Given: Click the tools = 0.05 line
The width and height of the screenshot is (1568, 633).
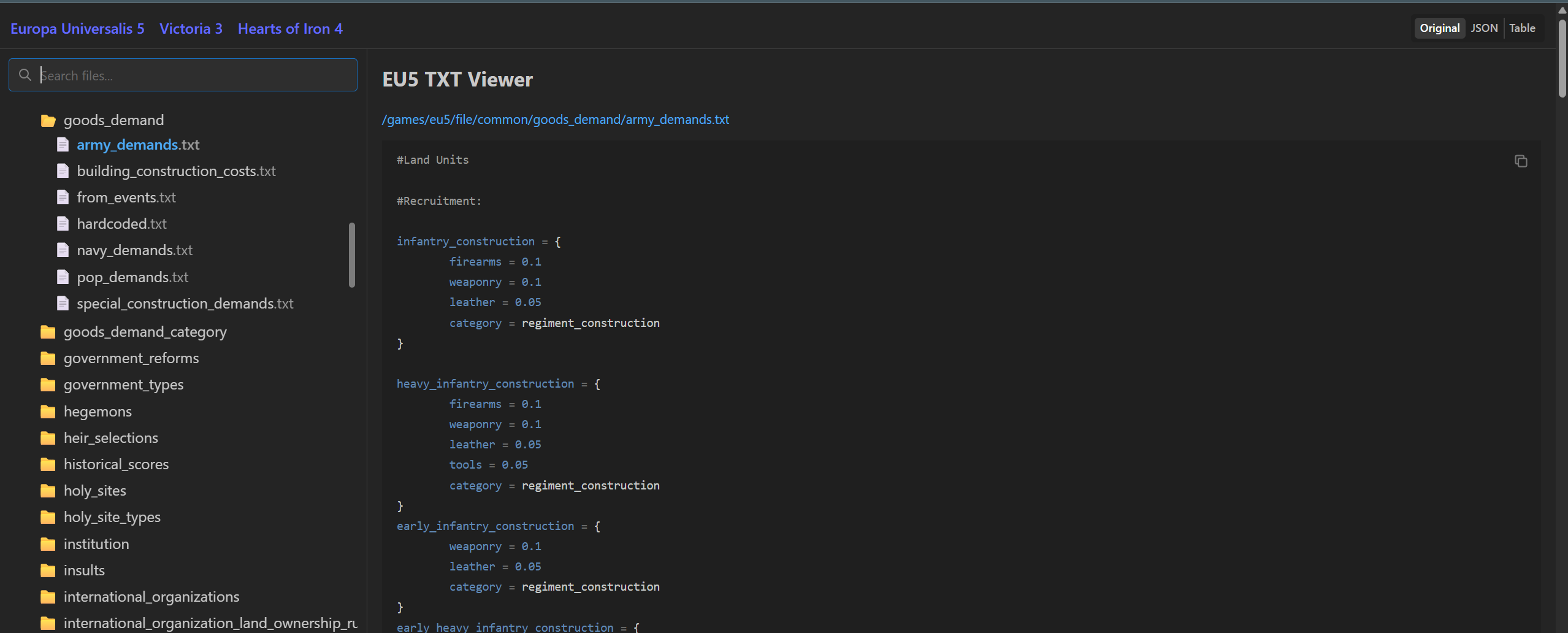Looking at the screenshot, I should point(488,464).
